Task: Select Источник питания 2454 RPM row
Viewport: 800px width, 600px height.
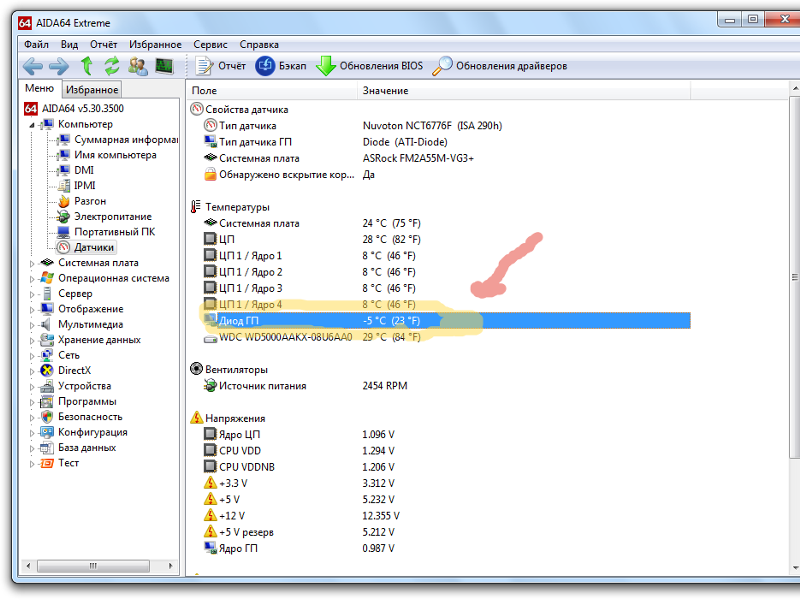Action: 439,386
